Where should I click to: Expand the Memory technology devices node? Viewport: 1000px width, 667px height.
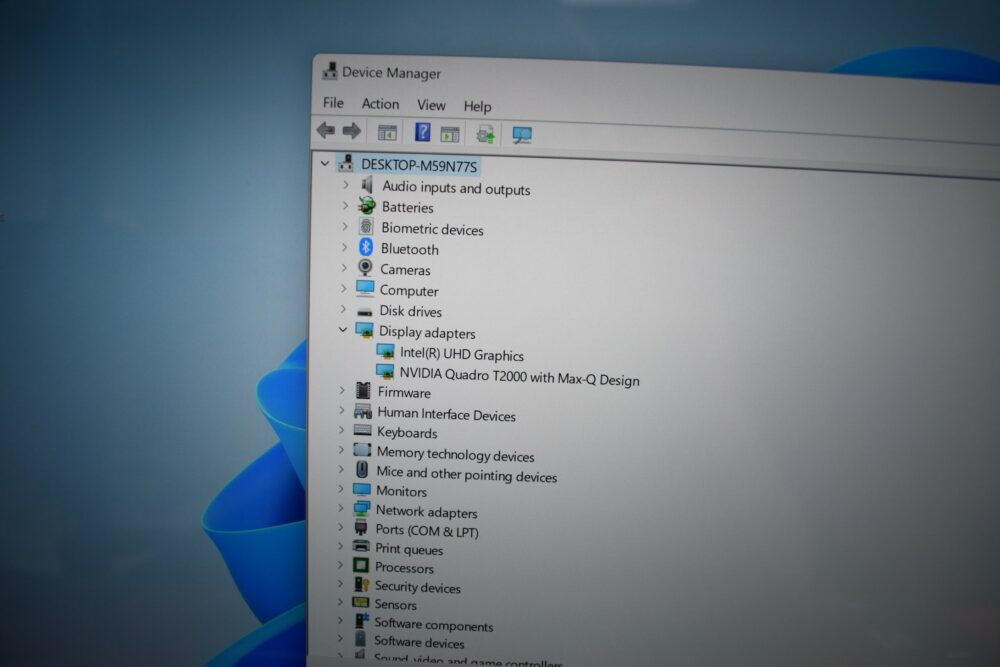(341, 450)
